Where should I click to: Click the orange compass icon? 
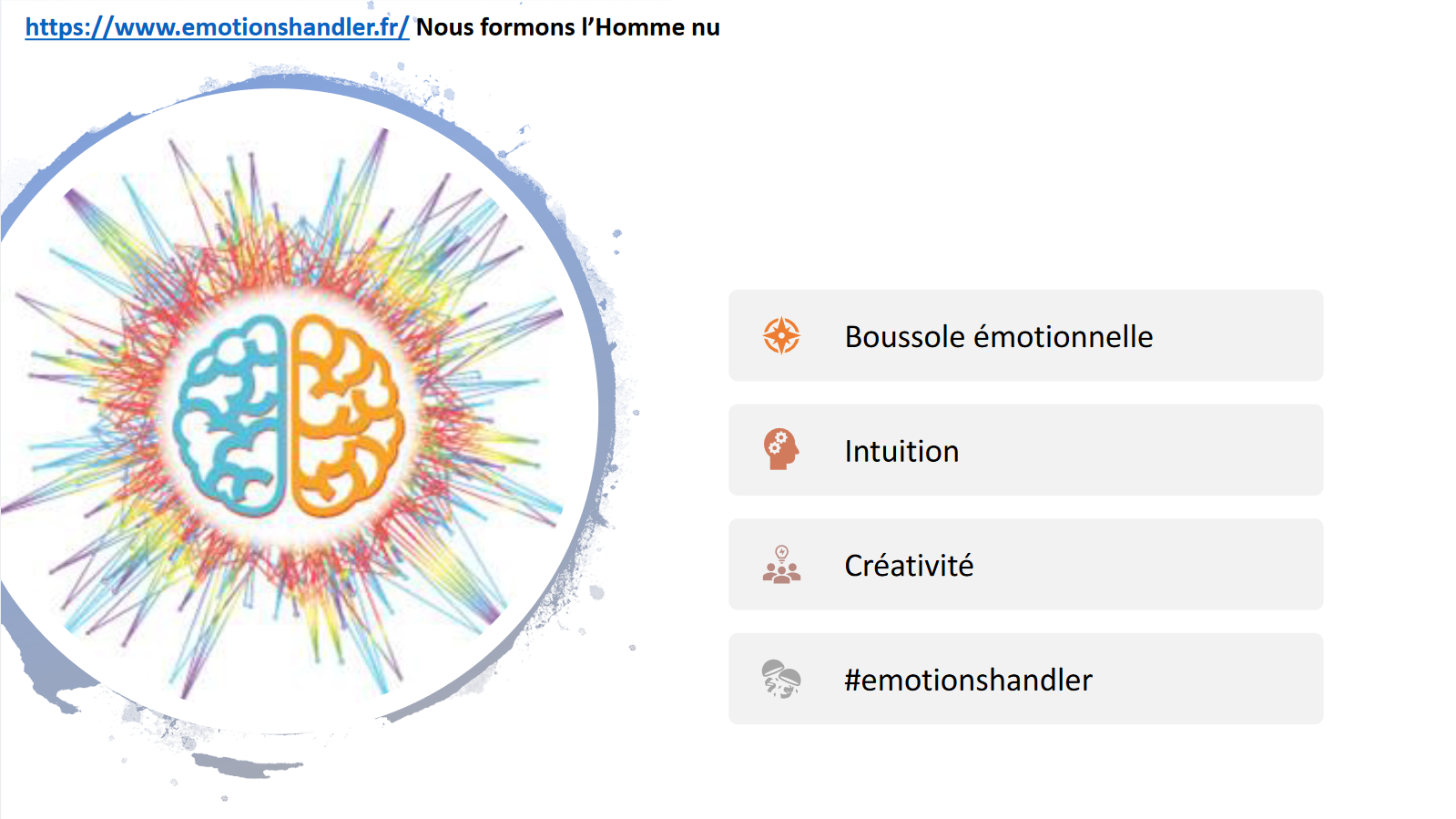[781, 335]
